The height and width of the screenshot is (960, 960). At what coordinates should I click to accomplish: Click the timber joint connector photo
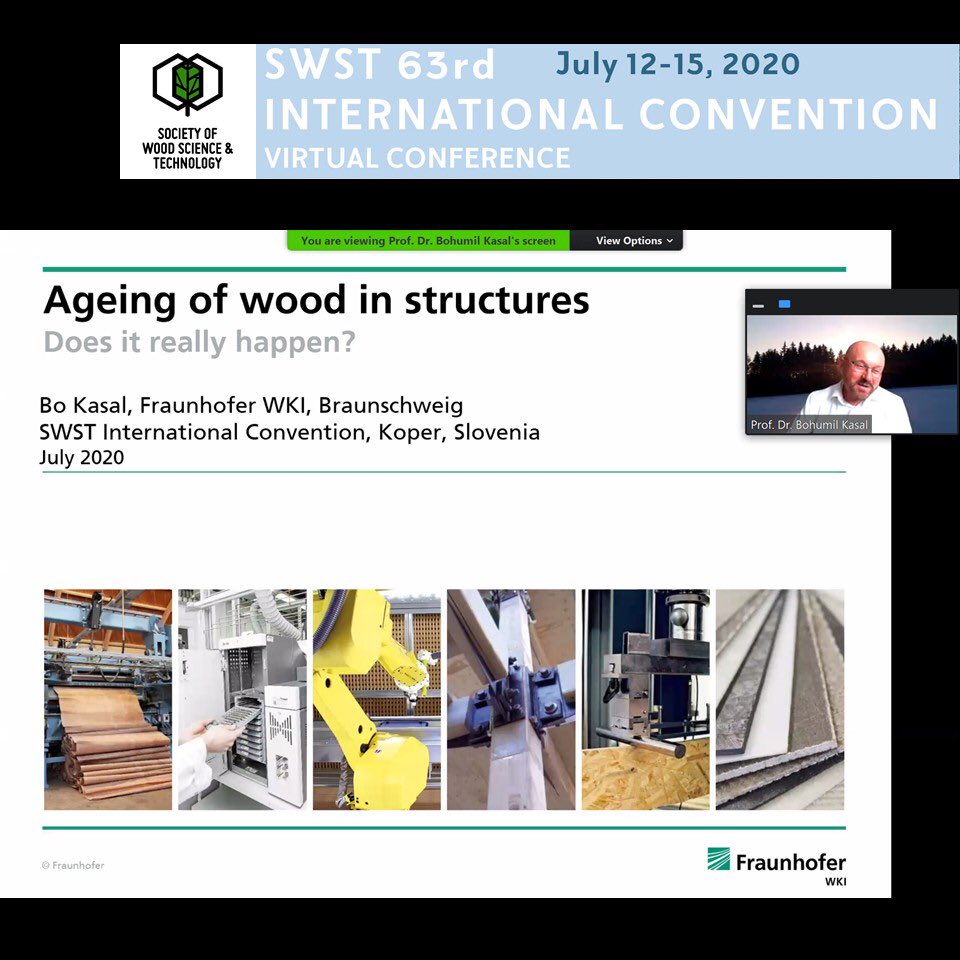[511, 700]
